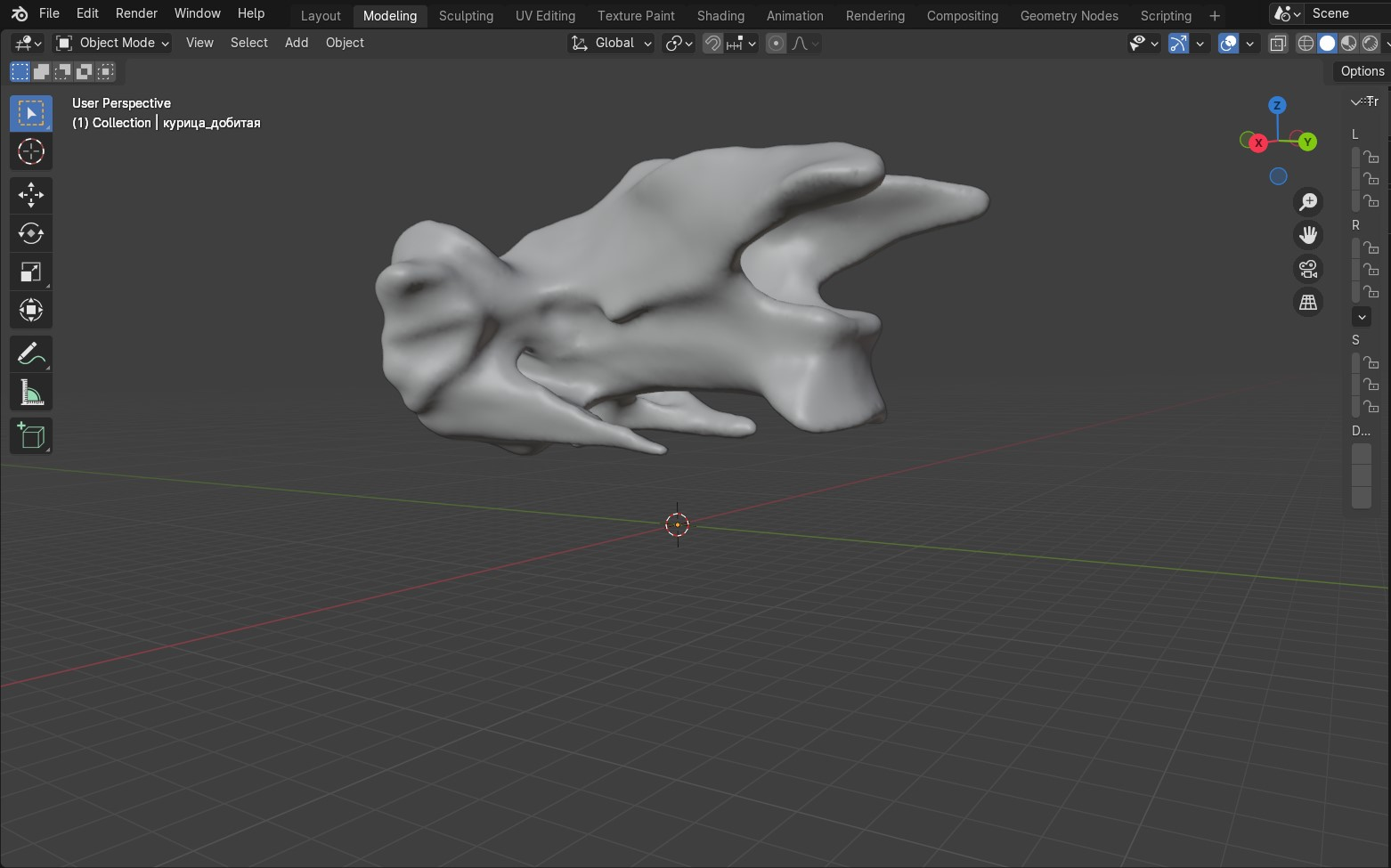Toggle camera view in viewport
Image resolution: width=1391 pixels, height=868 pixels.
coord(1307,269)
